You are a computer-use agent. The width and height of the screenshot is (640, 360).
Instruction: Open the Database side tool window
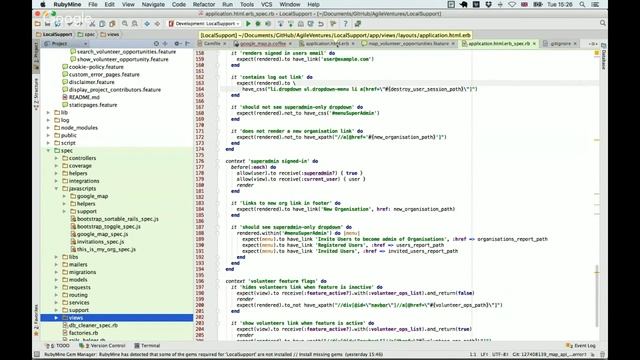(x=604, y=57)
